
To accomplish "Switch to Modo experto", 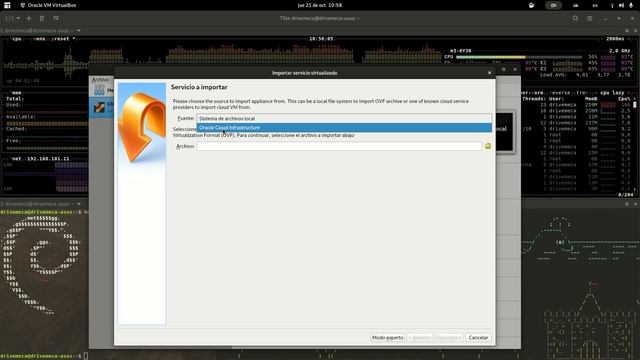I will click(387, 338).
